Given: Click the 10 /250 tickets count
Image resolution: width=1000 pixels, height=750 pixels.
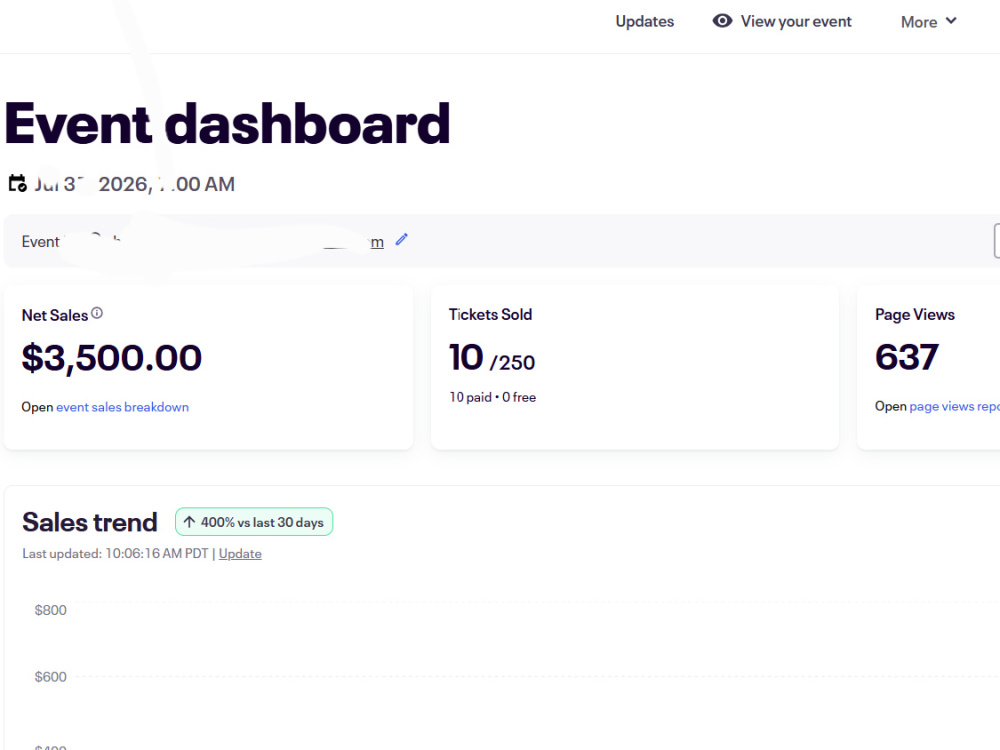Looking at the screenshot, I should click(492, 358).
